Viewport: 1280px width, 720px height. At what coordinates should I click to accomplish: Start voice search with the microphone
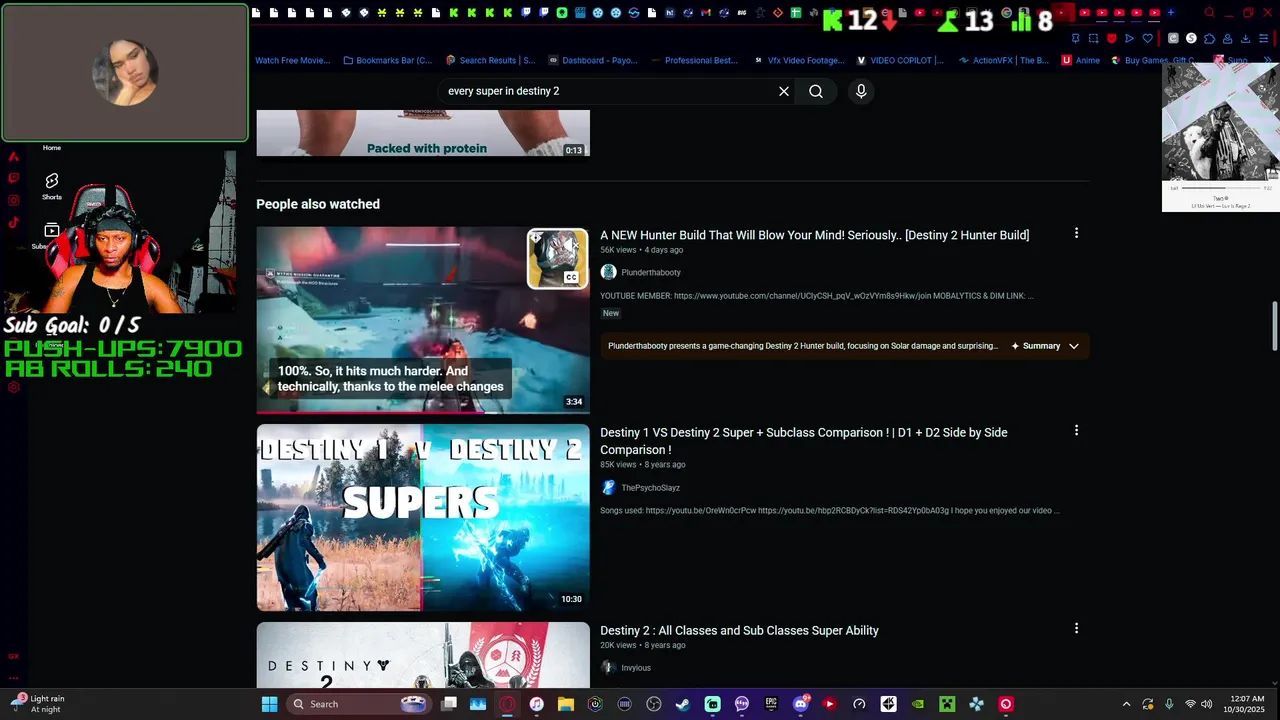(x=861, y=91)
